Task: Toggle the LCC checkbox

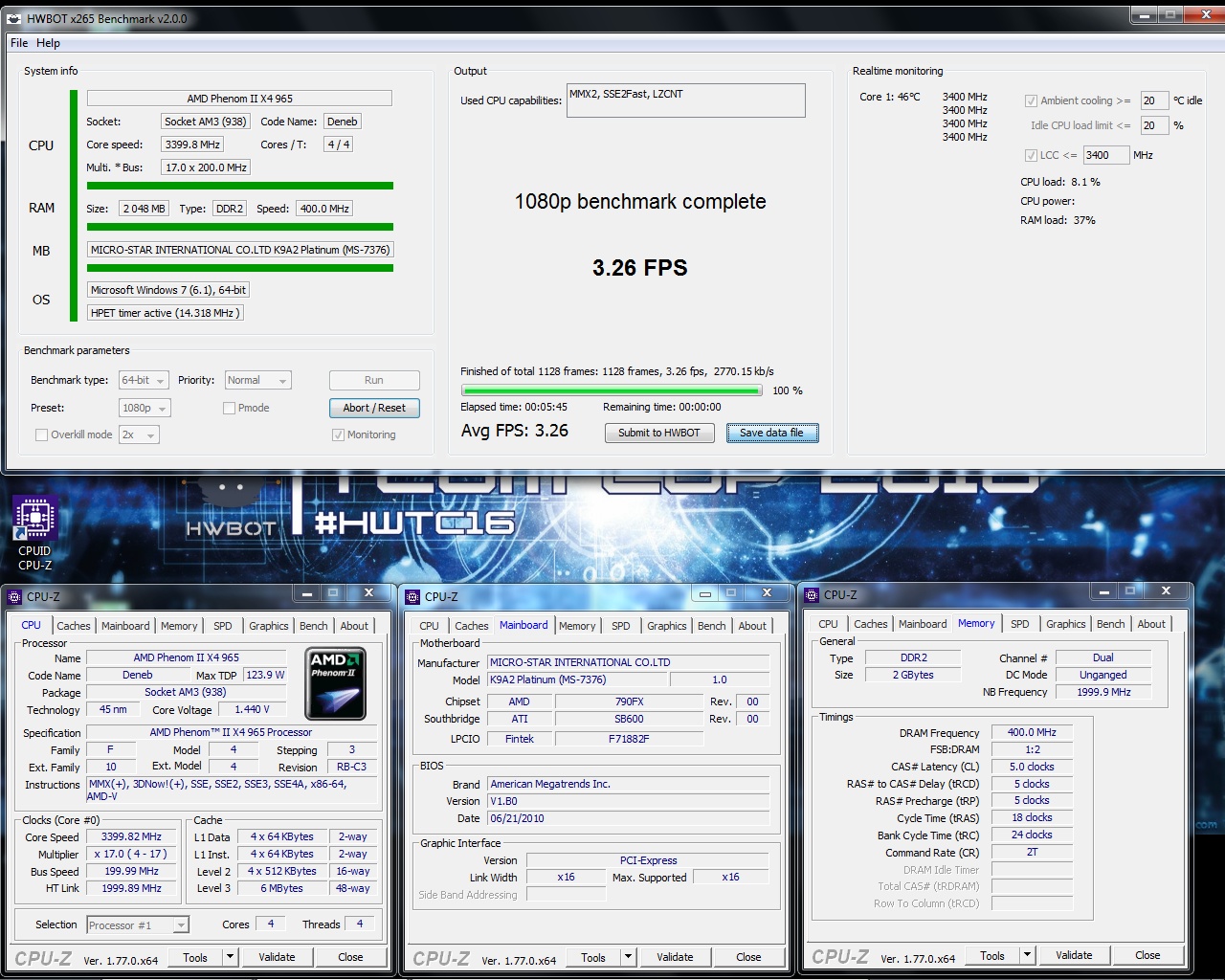Action: tap(1031, 155)
